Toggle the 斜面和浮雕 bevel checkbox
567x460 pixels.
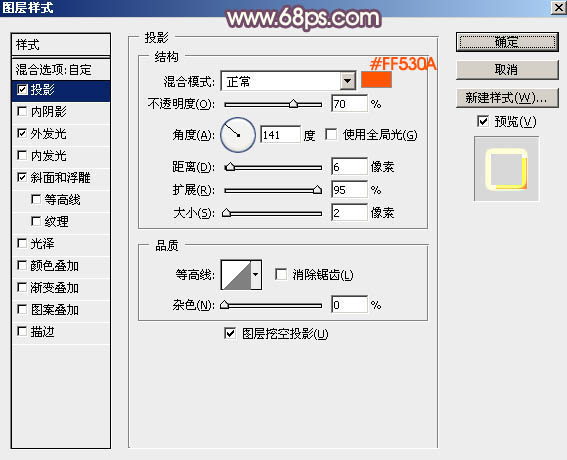22,178
